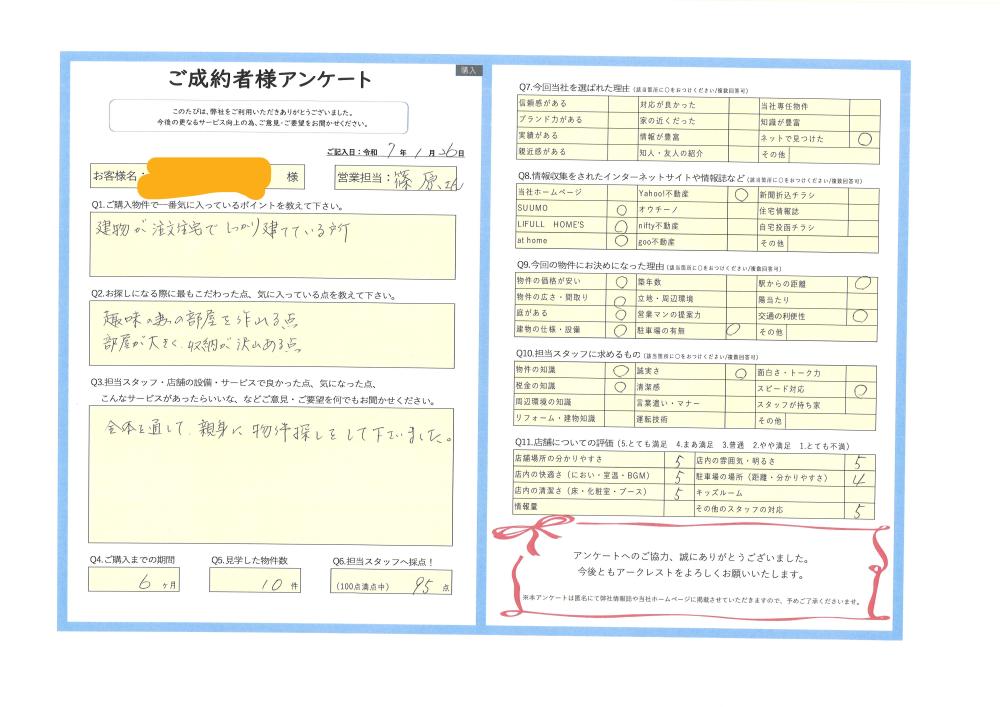Click the 周辺環境の知識 label
1000x707 pixels.
(x=543, y=402)
